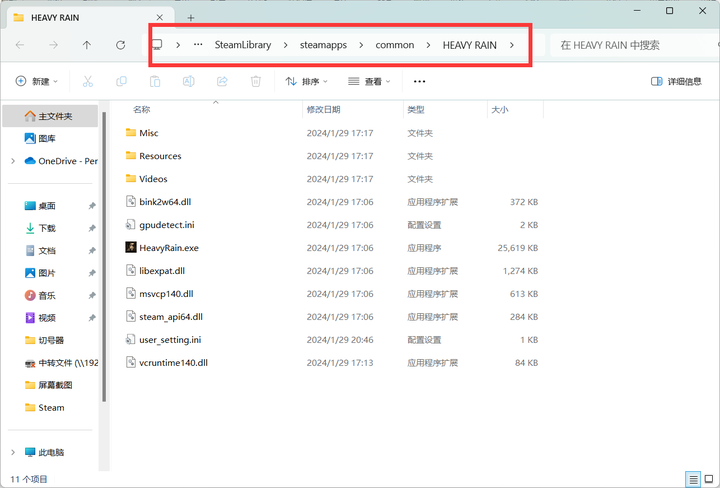Open 主文件夹 in the navigation pane
The image size is (720, 488).
[51, 116]
